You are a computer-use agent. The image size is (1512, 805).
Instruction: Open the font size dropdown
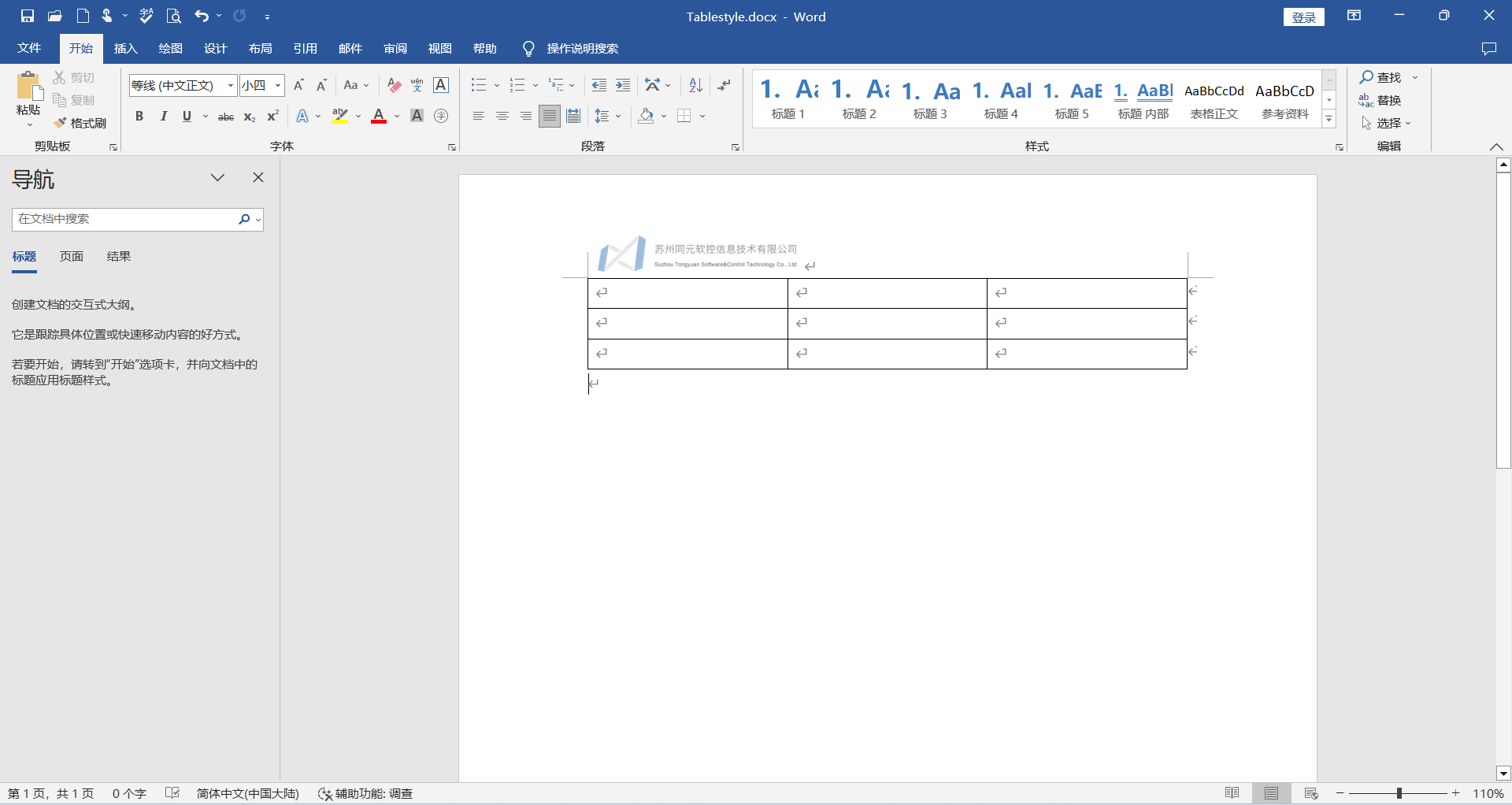(278, 85)
